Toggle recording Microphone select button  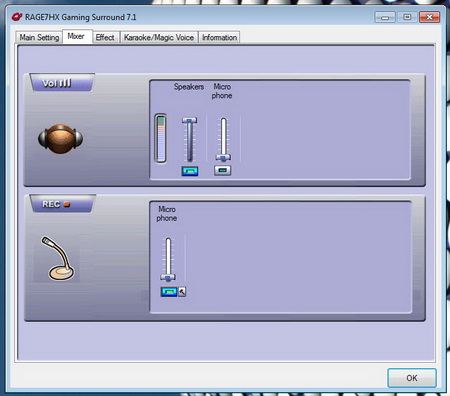tap(169, 292)
